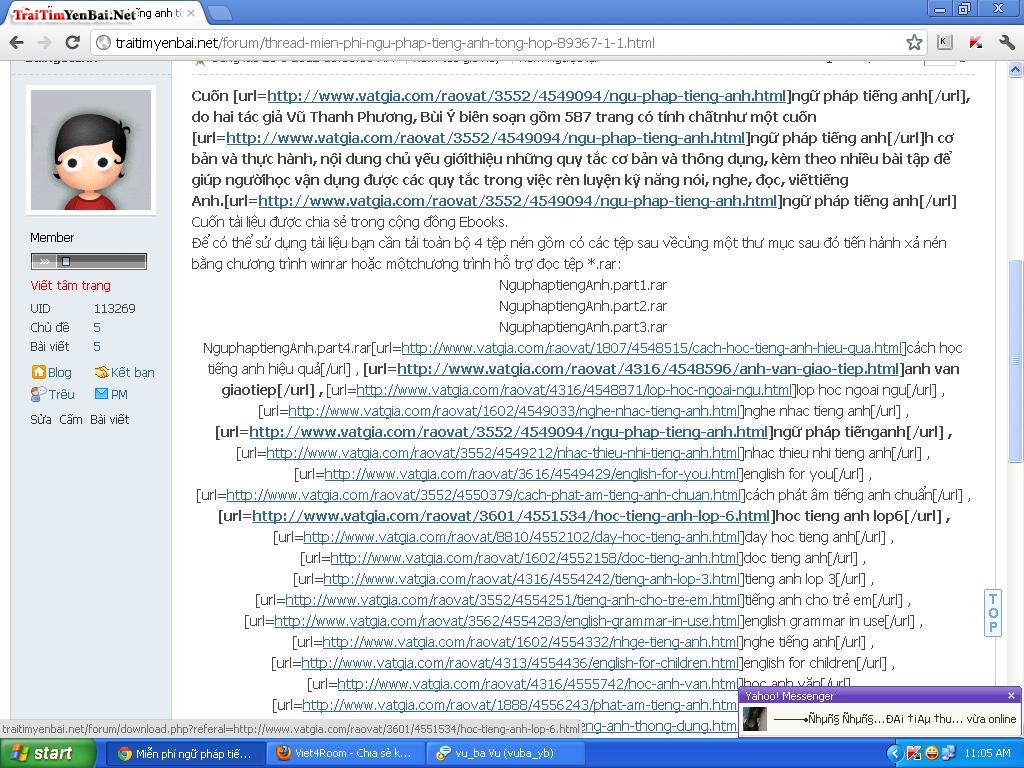1024x768 pixels.
Task: Bookmark this page with the star
Action: coord(914,43)
